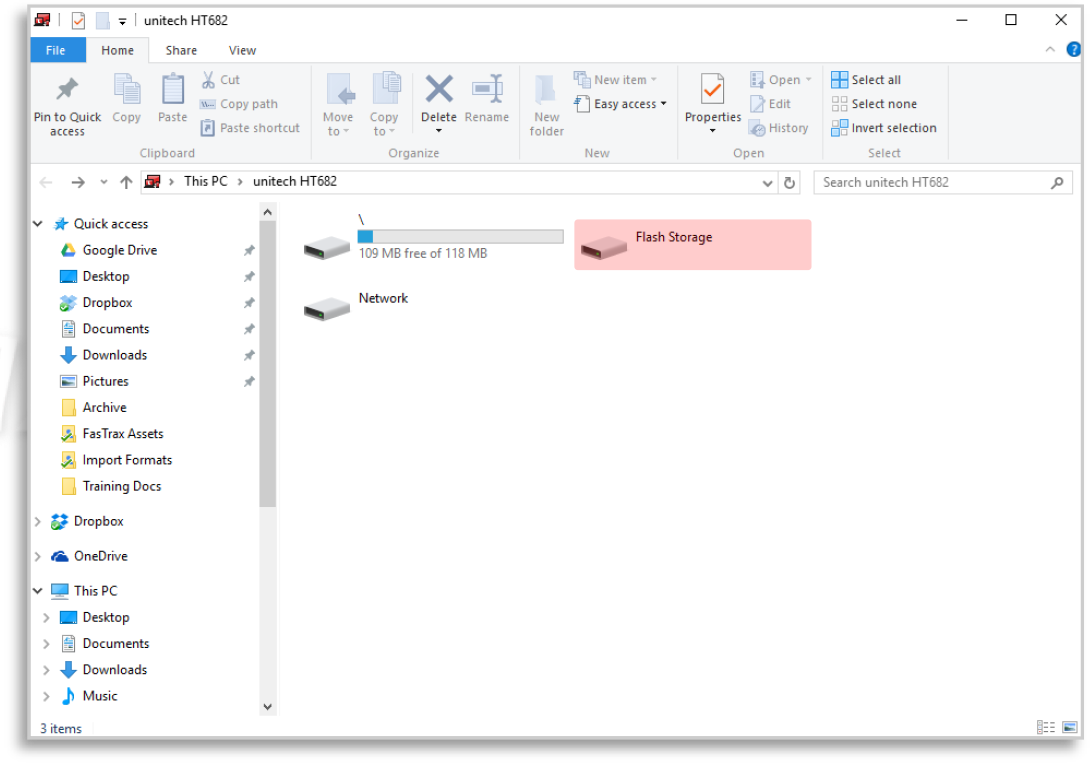Click Copy path in ribbon

[239, 104]
